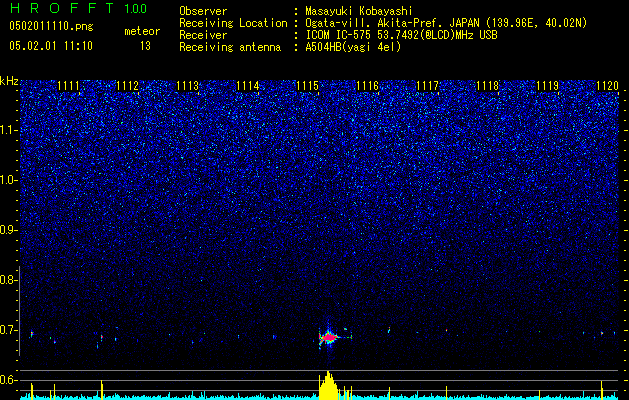Click time marker 1118

488,86
